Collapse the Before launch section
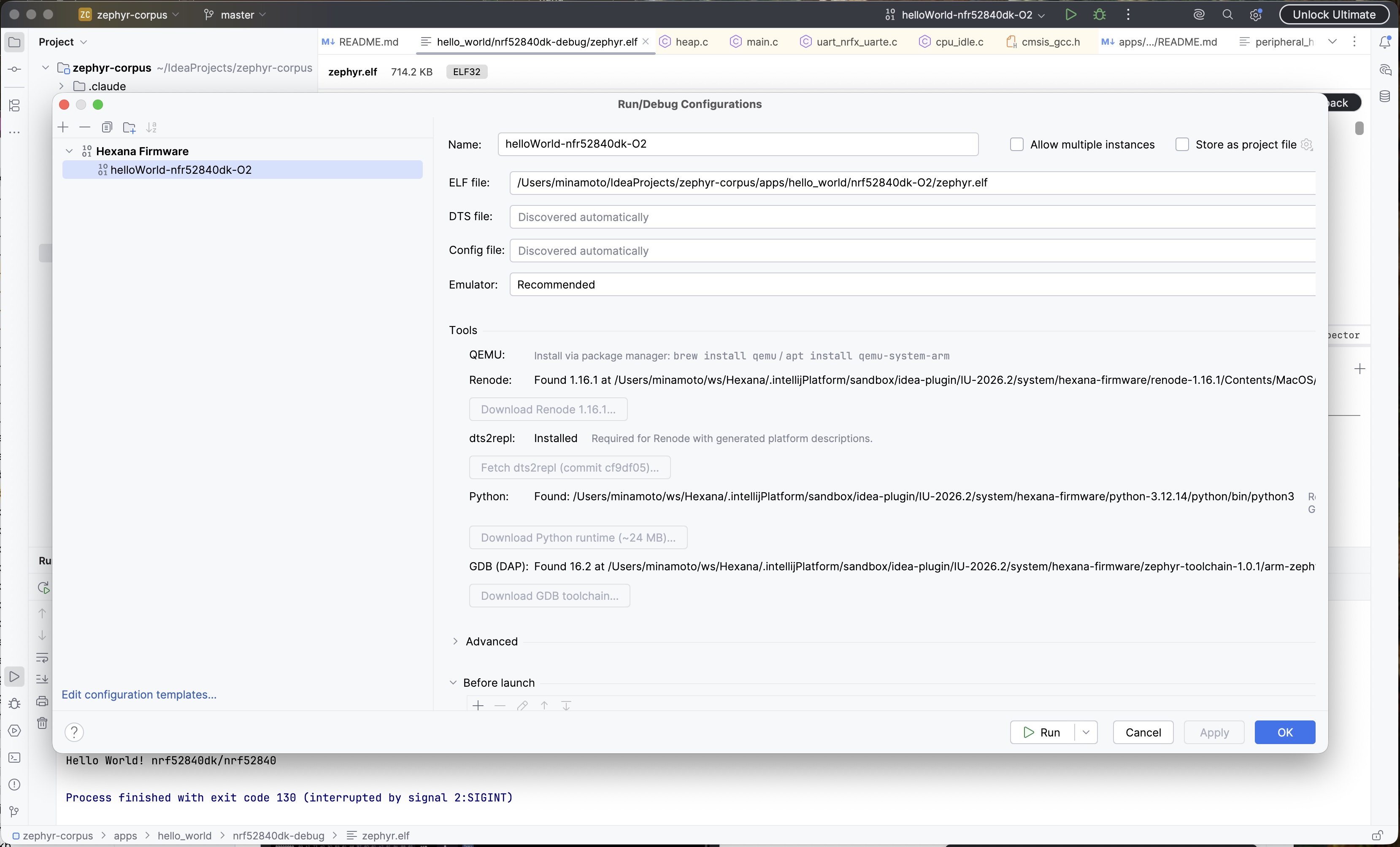 (x=453, y=683)
